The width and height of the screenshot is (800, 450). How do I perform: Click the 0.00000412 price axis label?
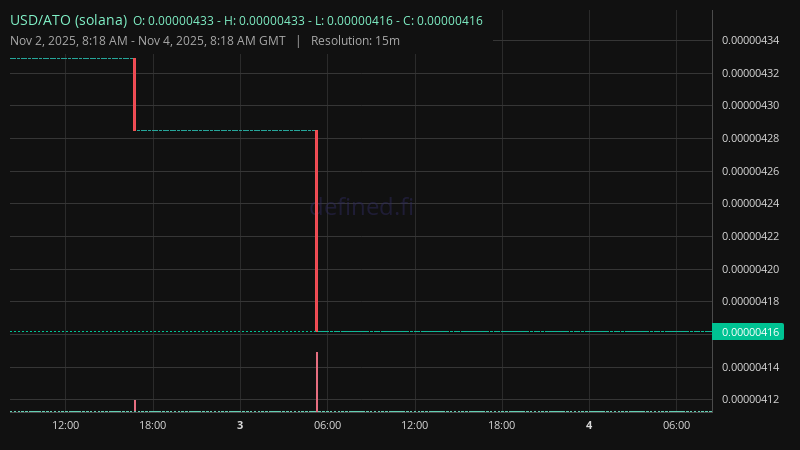750,400
